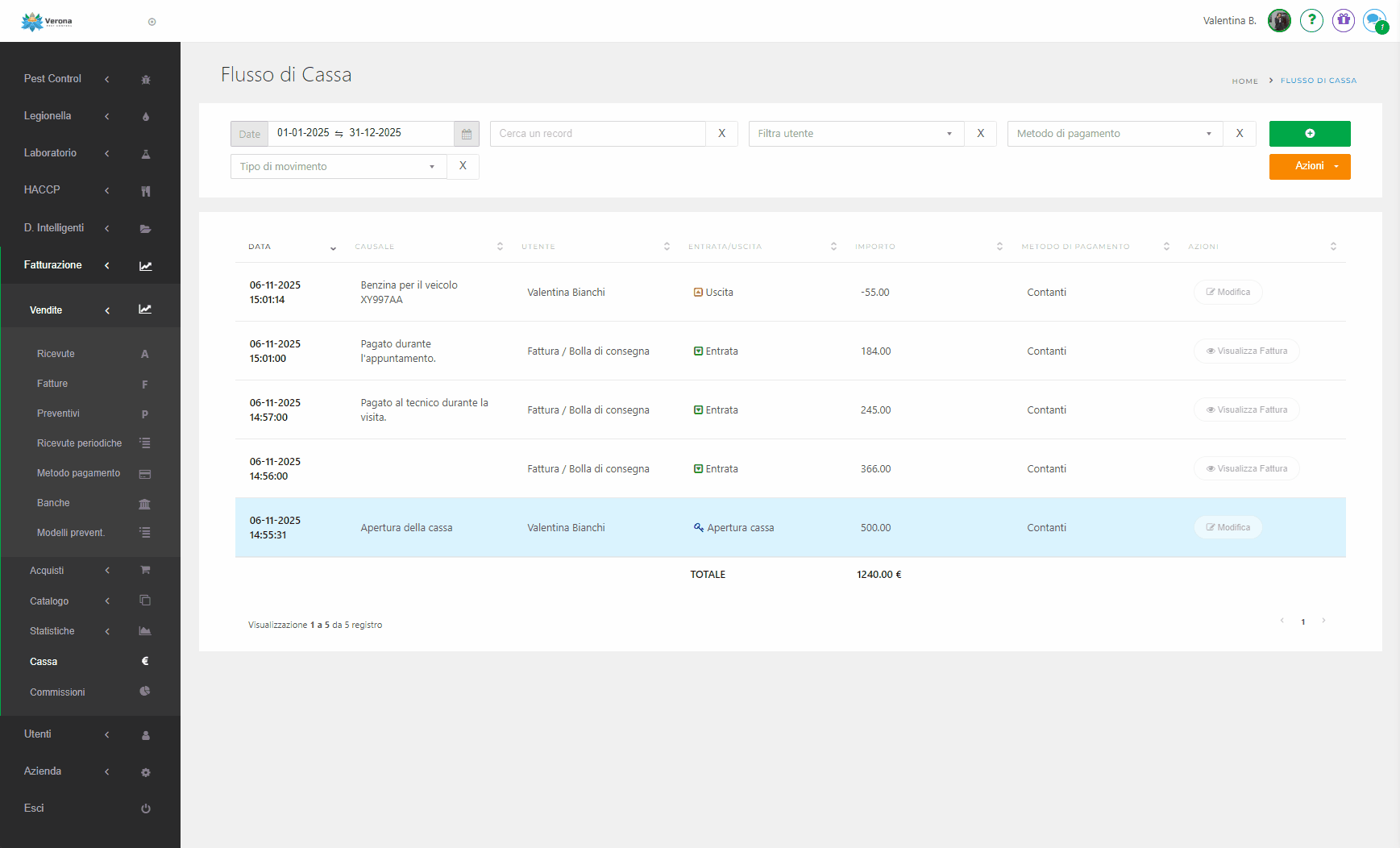
Task: Click the HOME breadcrumb link
Action: tap(1244, 81)
